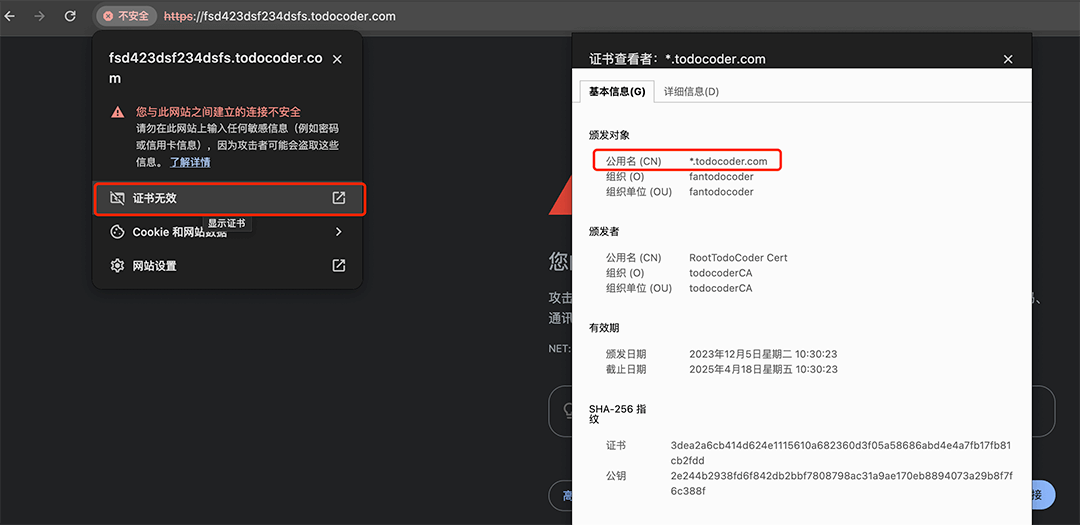Click the 颁发者 section heading
1080x525 pixels.
pyautogui.click(x=604, y=231)
